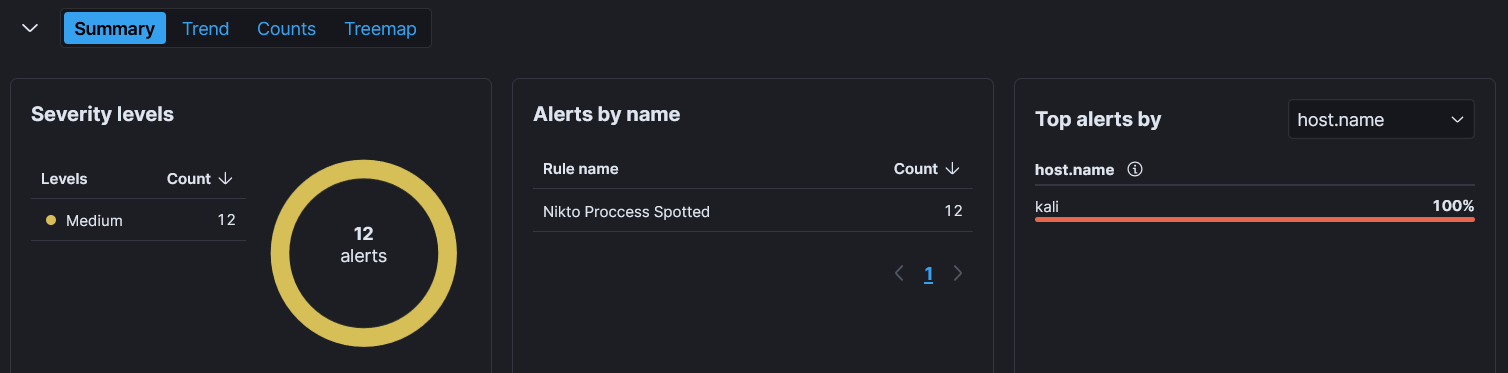Click the kali red progress bar

point(1255,219)
